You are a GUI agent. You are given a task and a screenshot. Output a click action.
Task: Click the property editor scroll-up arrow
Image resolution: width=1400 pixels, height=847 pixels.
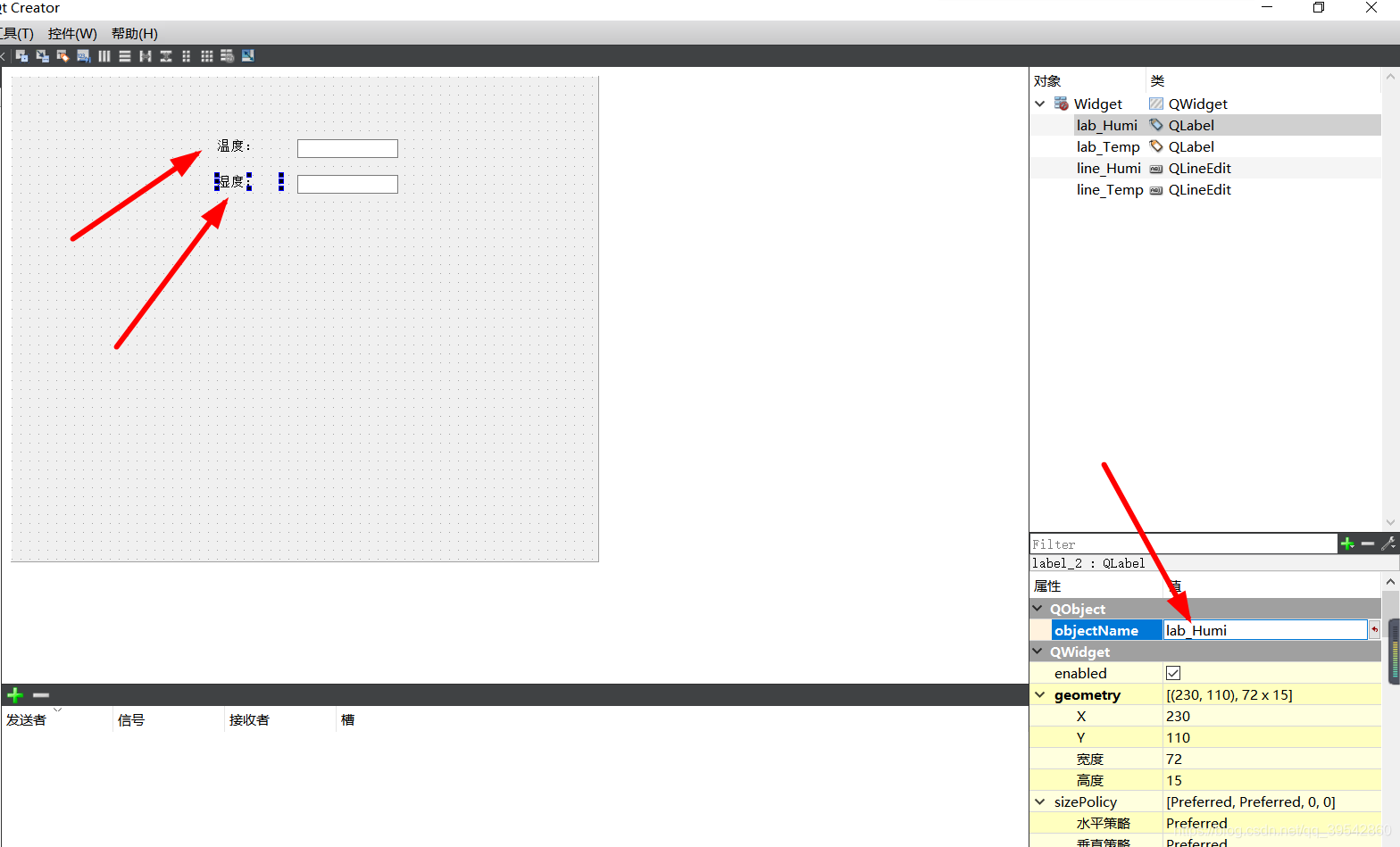pos(1390,582)
